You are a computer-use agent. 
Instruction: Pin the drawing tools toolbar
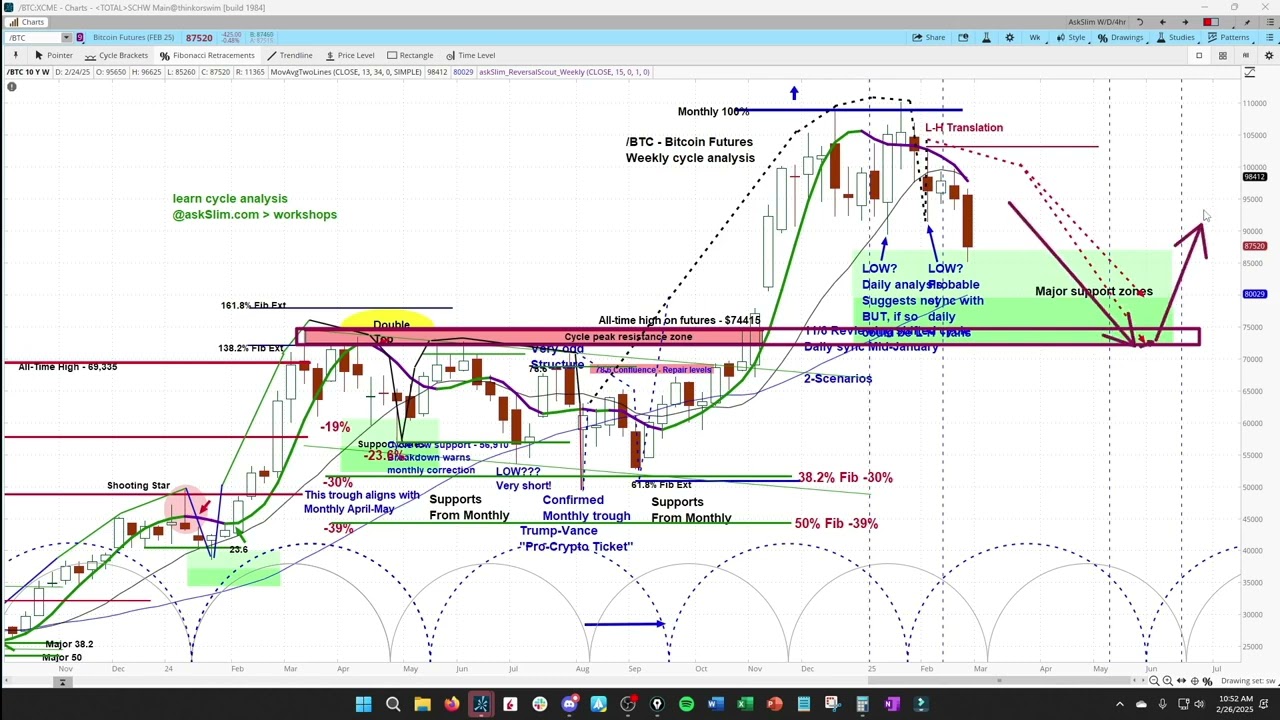pos(15,55)
